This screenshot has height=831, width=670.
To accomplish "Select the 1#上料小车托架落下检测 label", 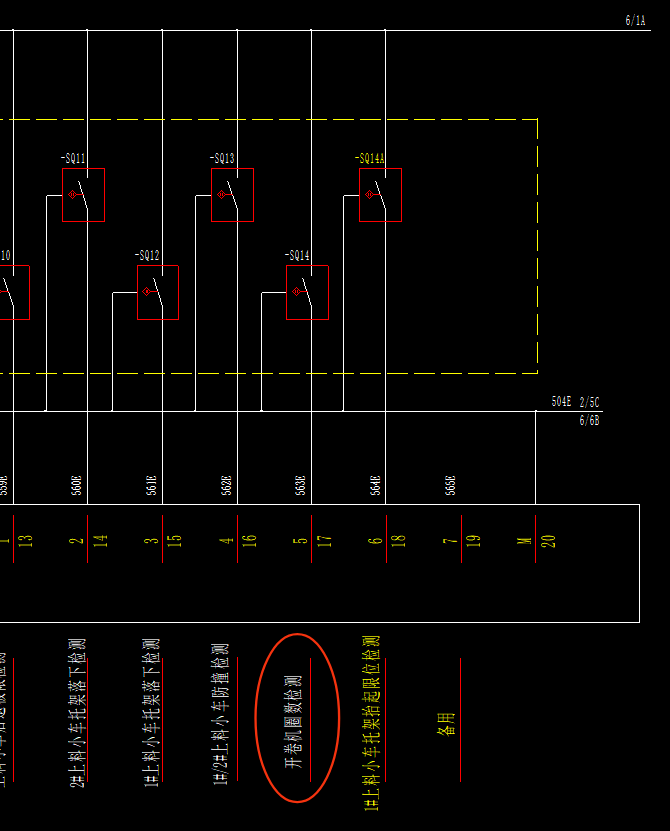I will [x=152, y=713].
